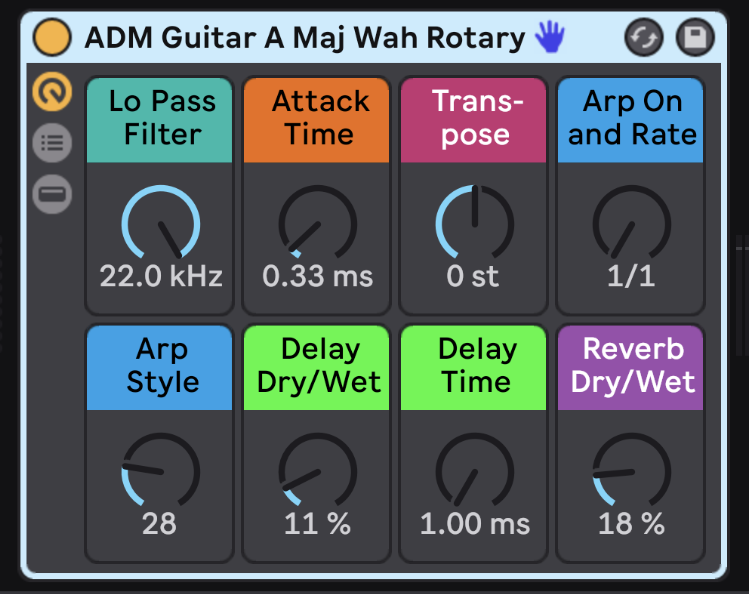Select the Arp On and Rate label
Image resolution: width=749 pixels, height=594 pixels.
631,120
